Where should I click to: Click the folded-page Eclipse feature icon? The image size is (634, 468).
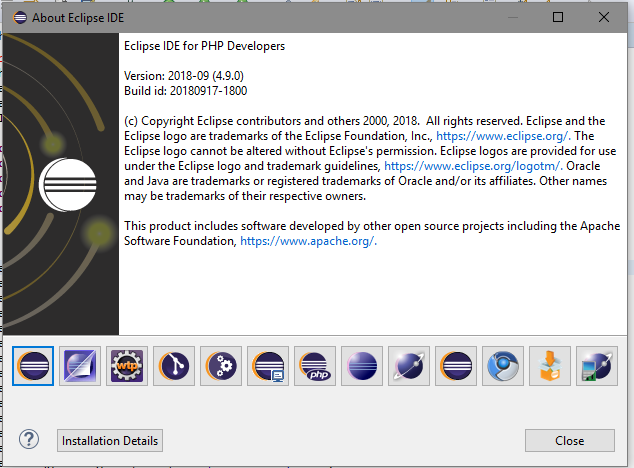[x=80, y=366]
